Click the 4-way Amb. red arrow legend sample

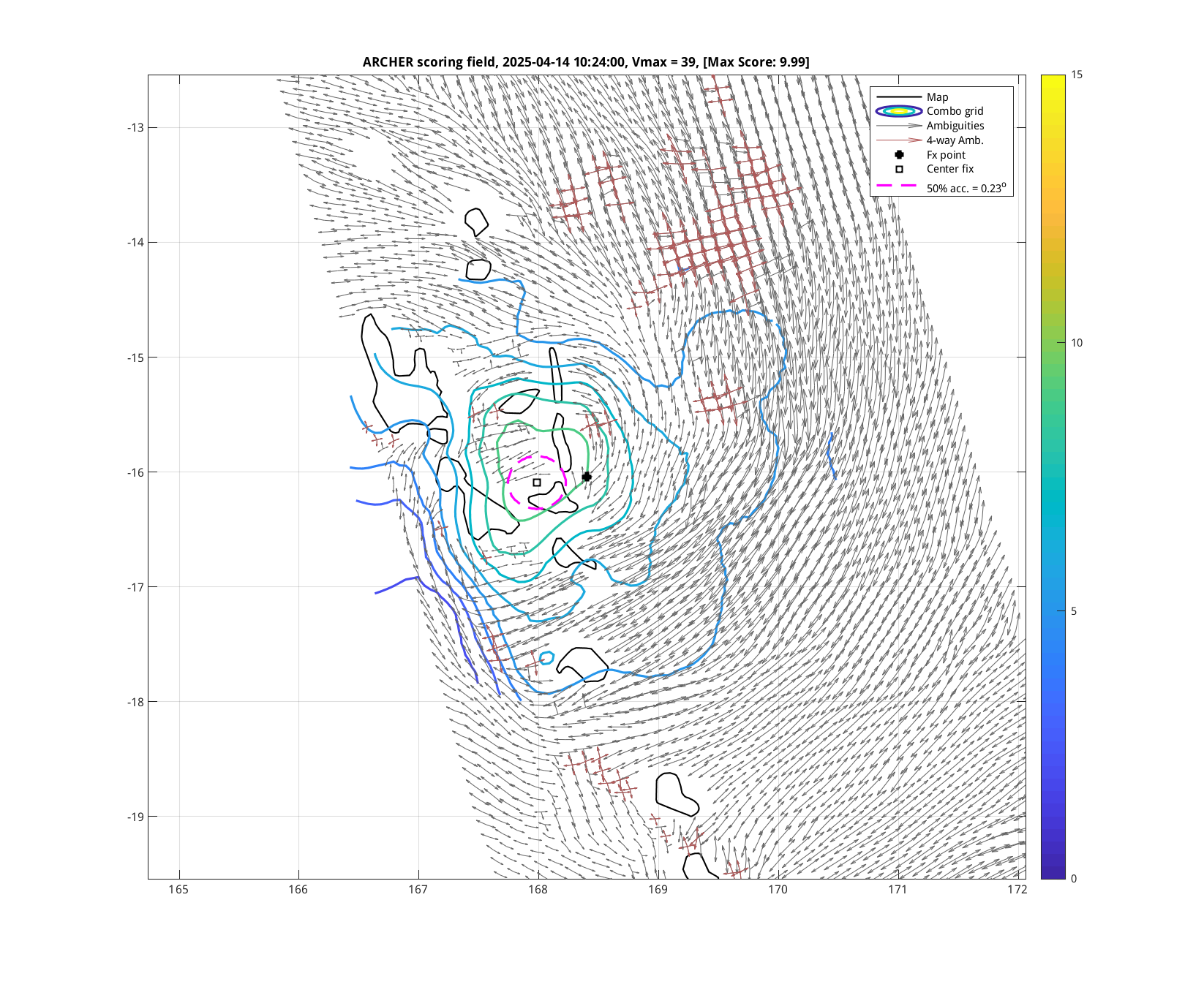899,140
